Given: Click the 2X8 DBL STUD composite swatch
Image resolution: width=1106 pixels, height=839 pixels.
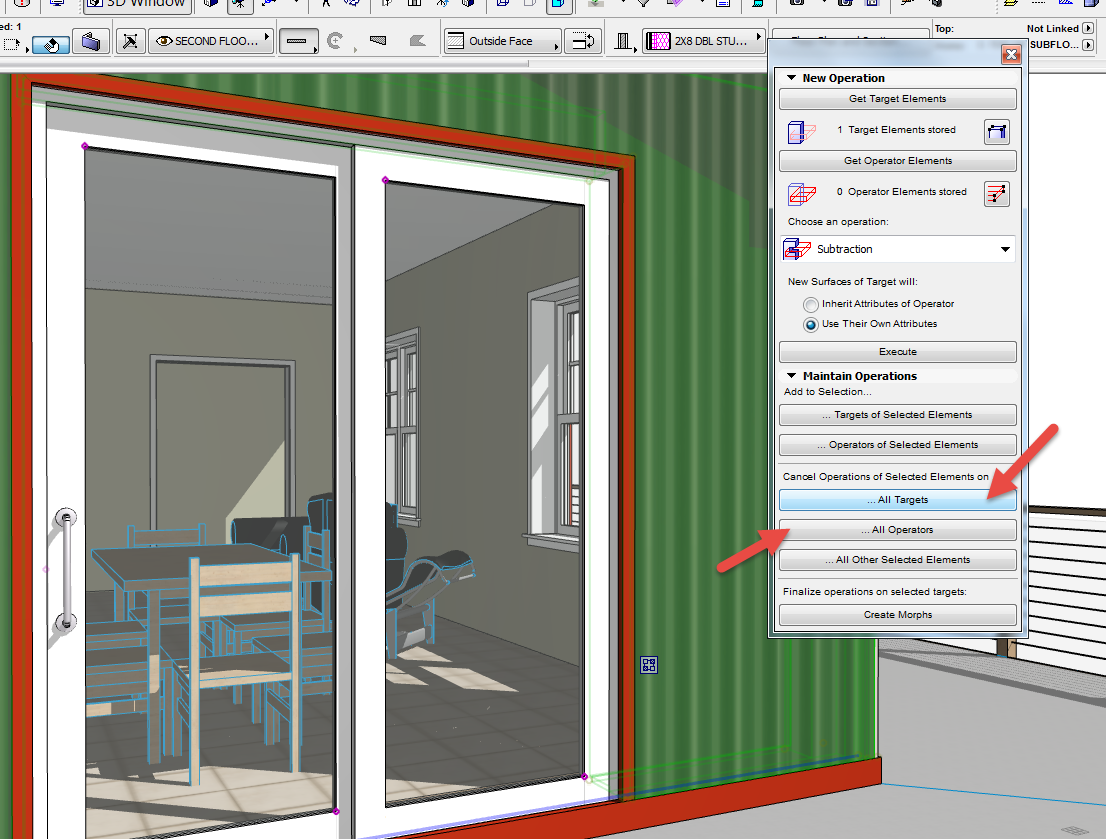Looking at the screenshot, I should tap(661, 41).
